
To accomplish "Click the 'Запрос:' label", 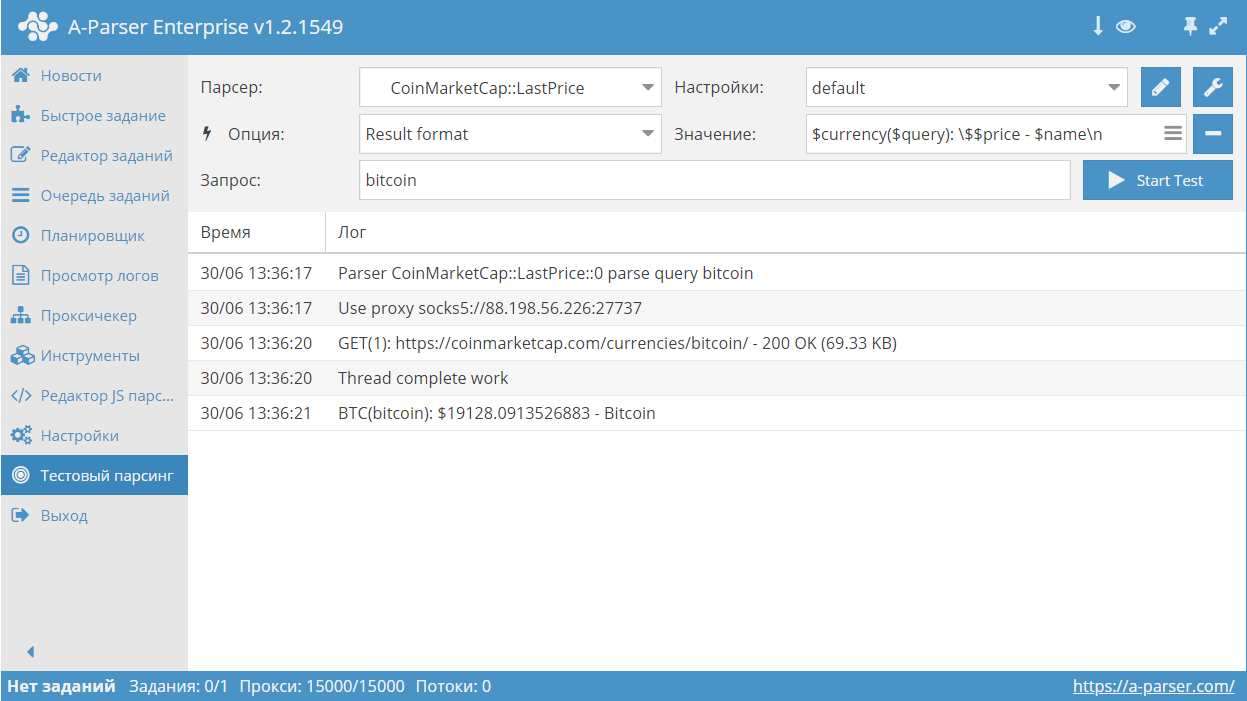I will tap(231, 180).
